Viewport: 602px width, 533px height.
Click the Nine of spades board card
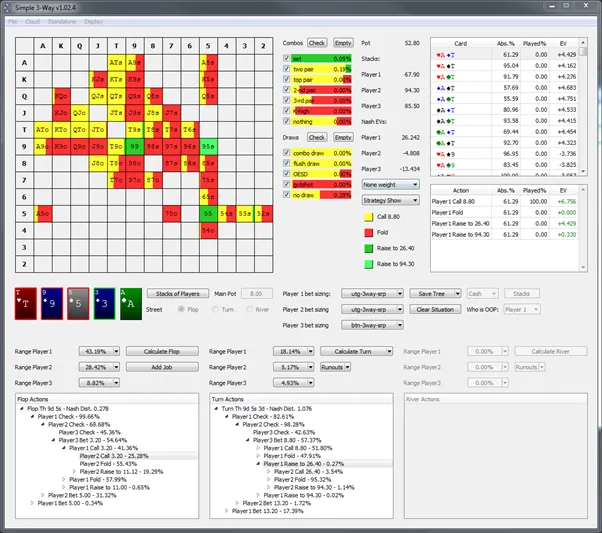51,303
